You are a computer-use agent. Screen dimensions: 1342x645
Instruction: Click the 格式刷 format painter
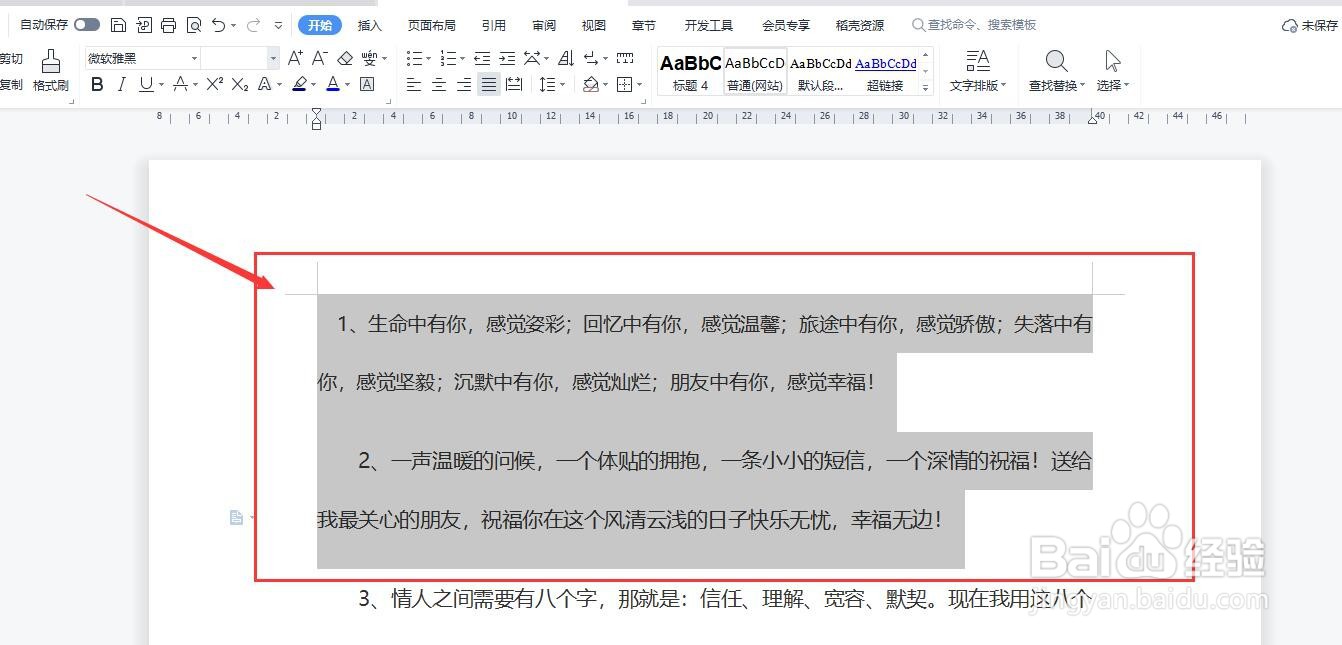[x=51, y=70]
